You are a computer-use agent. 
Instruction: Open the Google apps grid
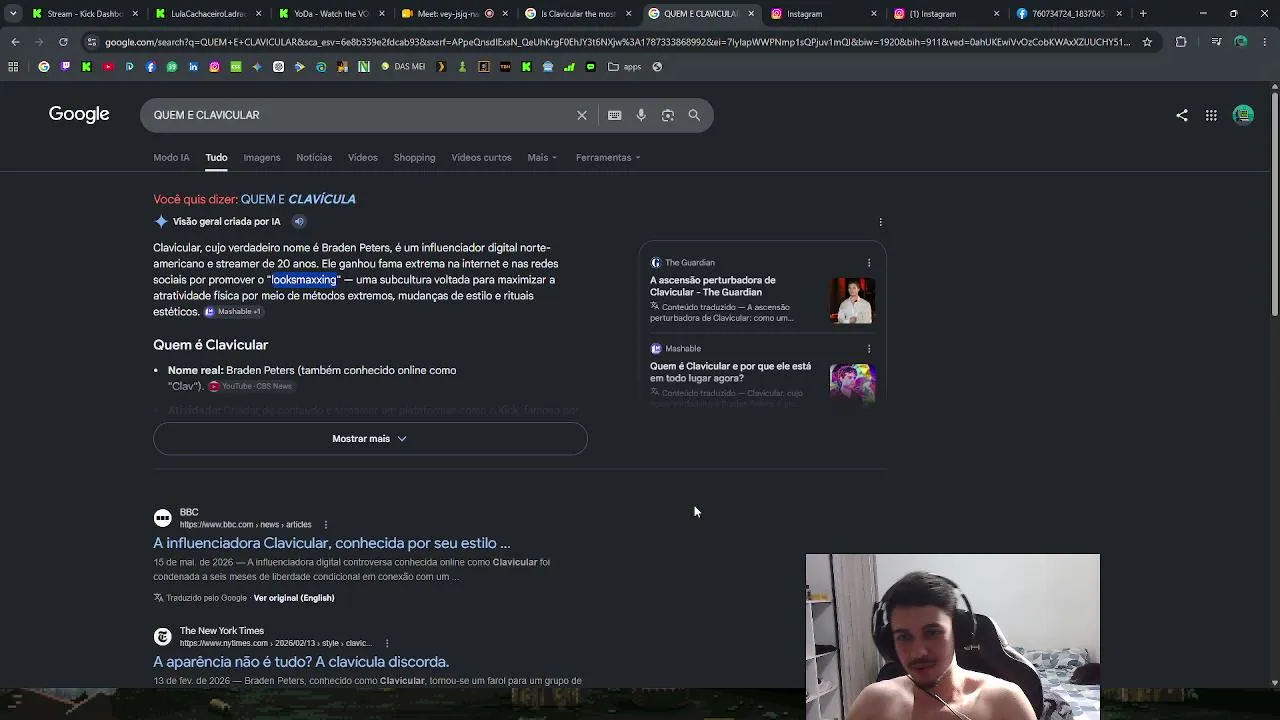(x=1211, y=115)
